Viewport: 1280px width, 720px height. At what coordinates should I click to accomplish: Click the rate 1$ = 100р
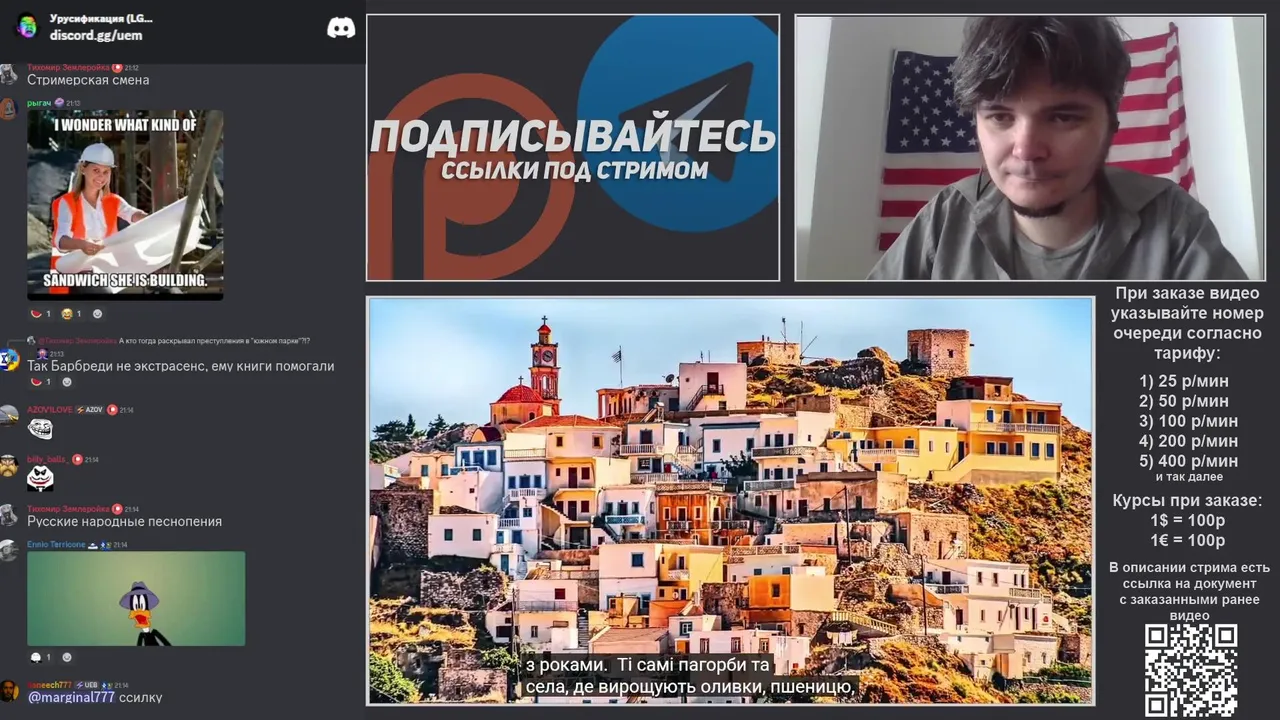(x=1188, y=521)
